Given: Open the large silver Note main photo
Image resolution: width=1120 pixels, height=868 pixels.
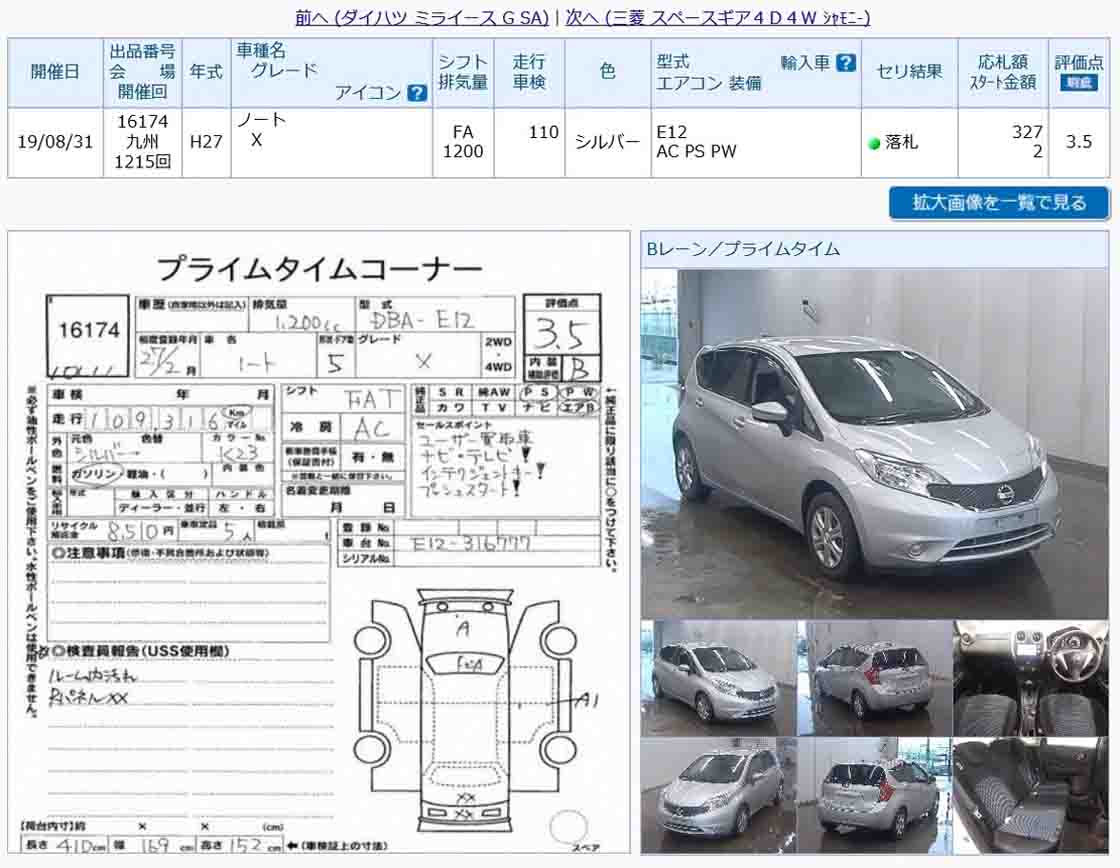Looking at the screenshot, I should [x=874, y=444].
